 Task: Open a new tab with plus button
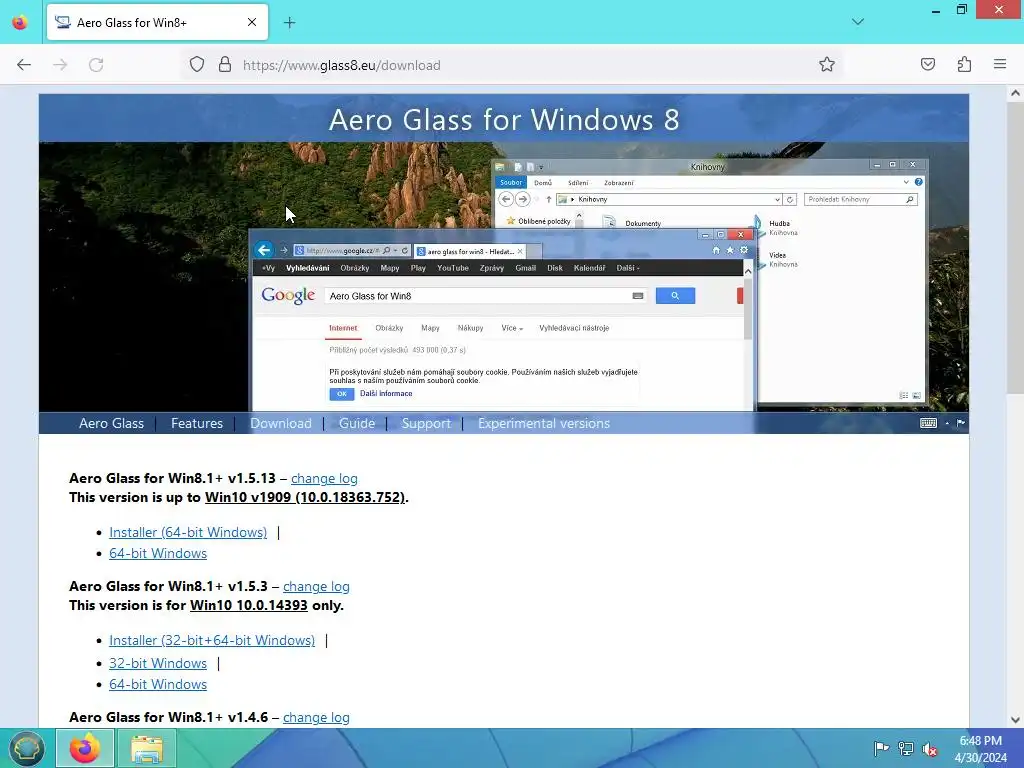coord(289,23)
